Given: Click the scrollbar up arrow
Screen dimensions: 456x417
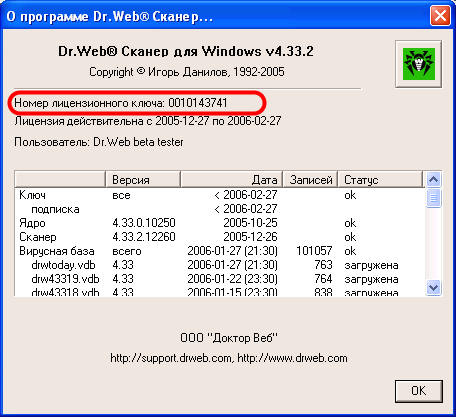Looking at the screenshot, I should (x=433, y=180).
